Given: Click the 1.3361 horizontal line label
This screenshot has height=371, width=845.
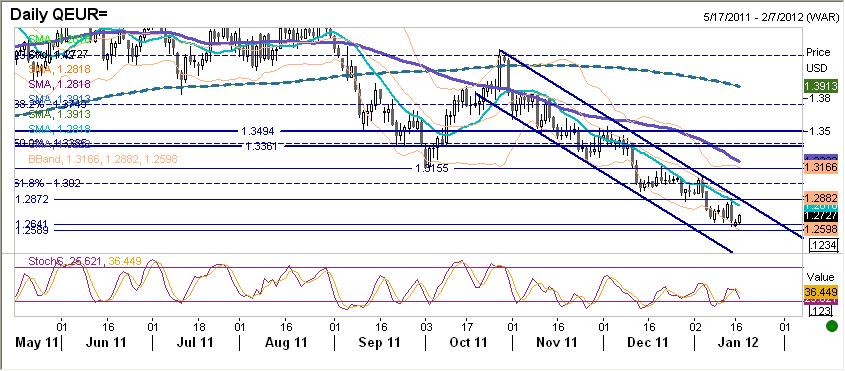Looking at the screenshot, I should click(x=262, y=146).
